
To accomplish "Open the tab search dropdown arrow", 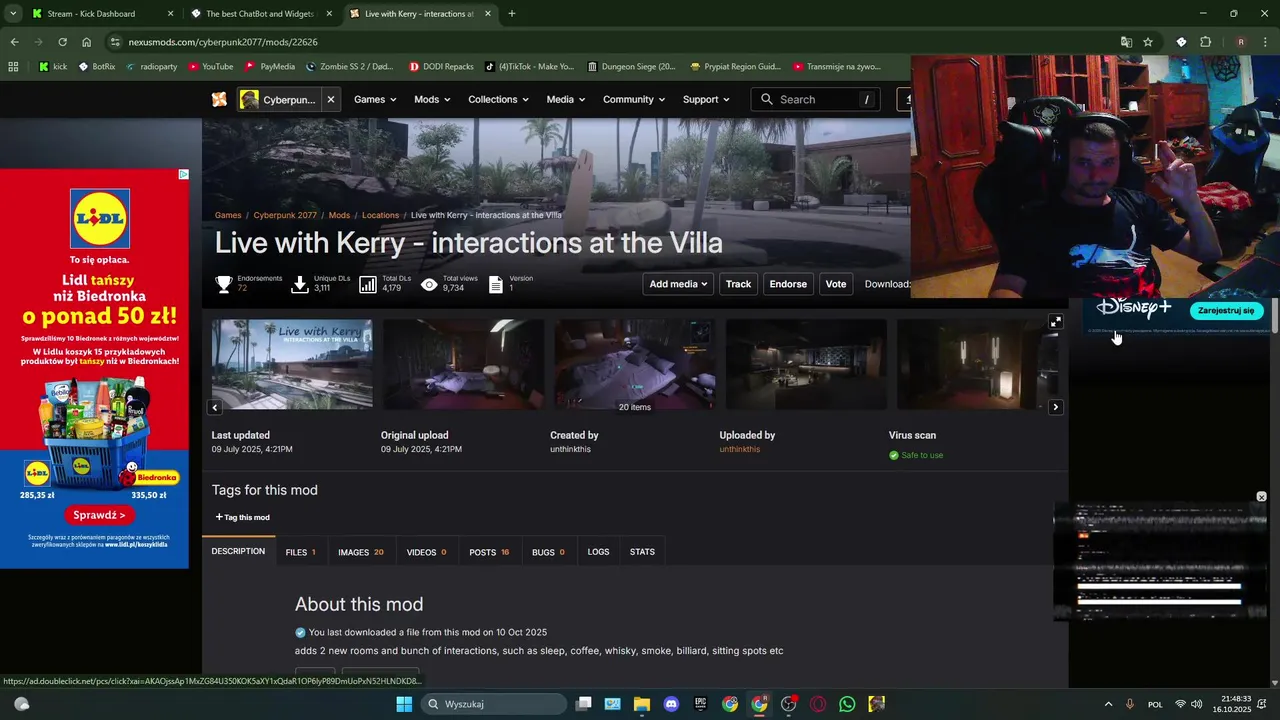I will 13,14.
